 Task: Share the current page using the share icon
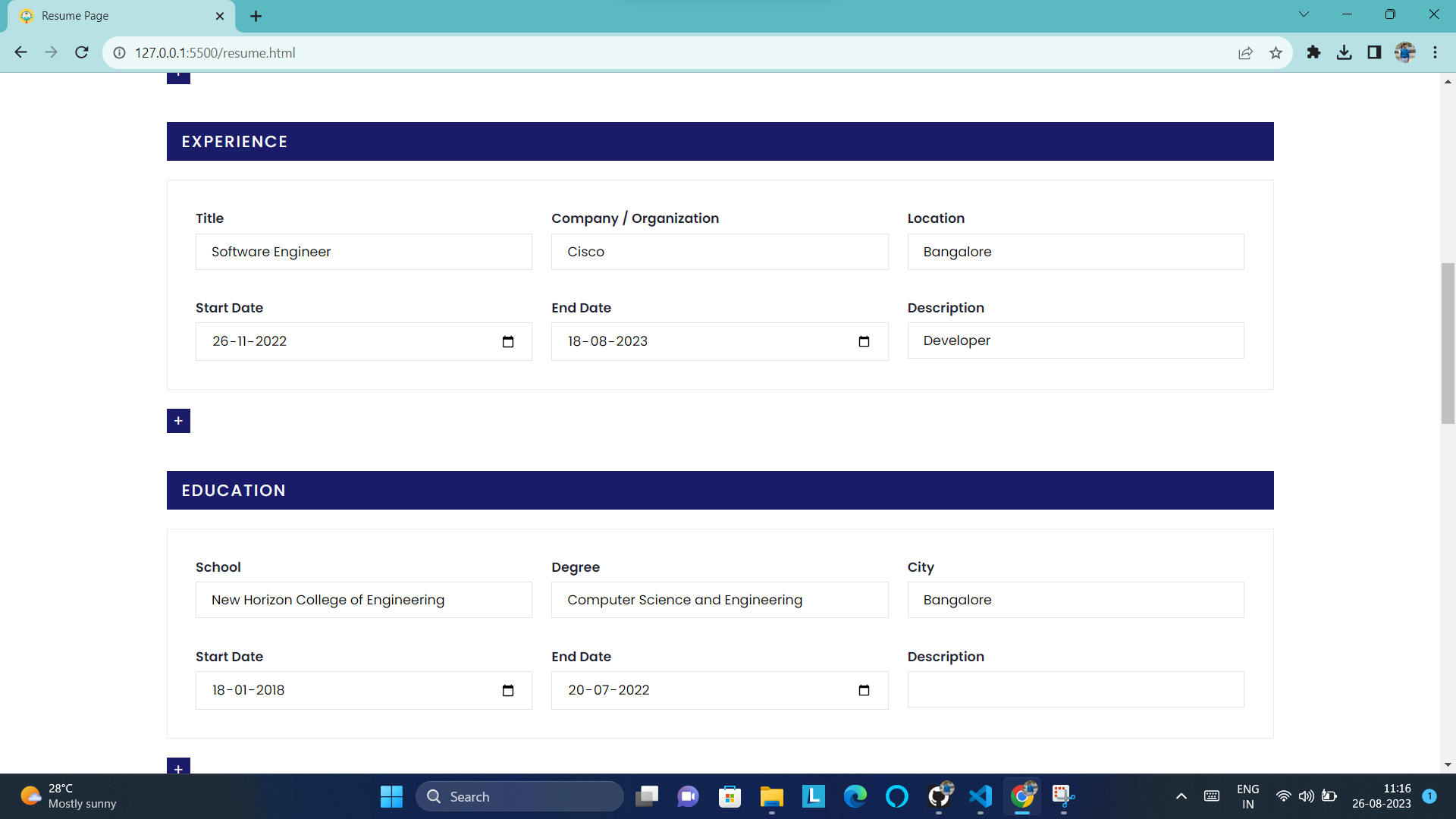tap(1246, 53)
